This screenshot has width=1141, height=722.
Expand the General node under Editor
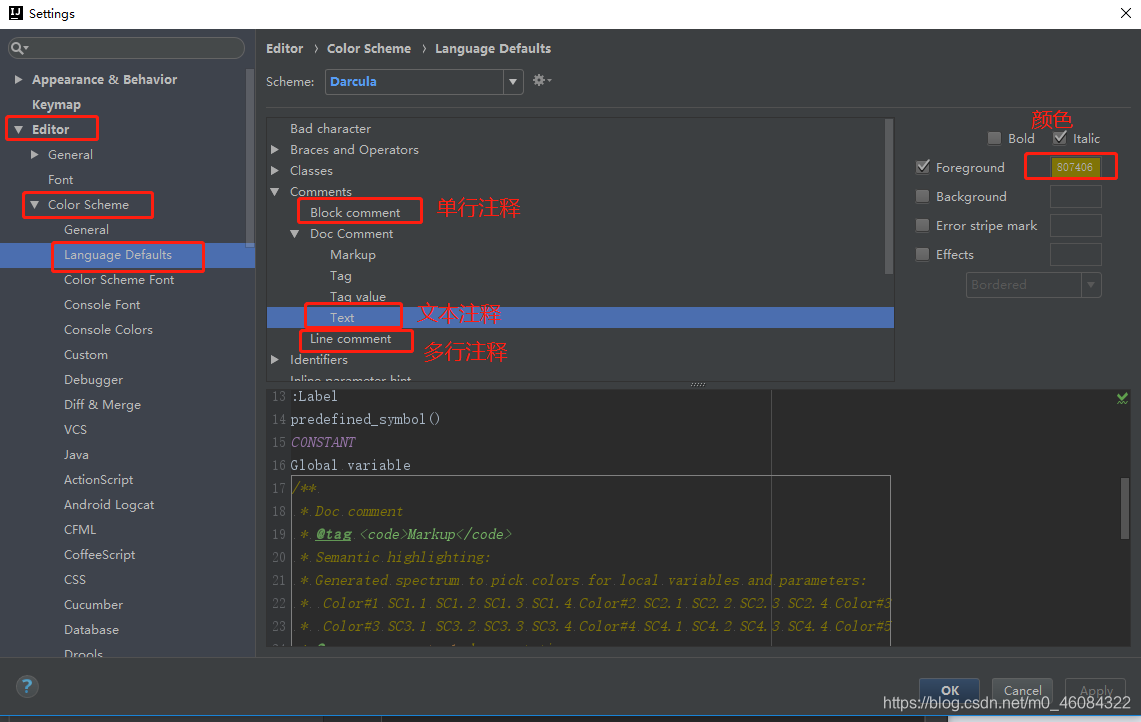tap(34, 154)
